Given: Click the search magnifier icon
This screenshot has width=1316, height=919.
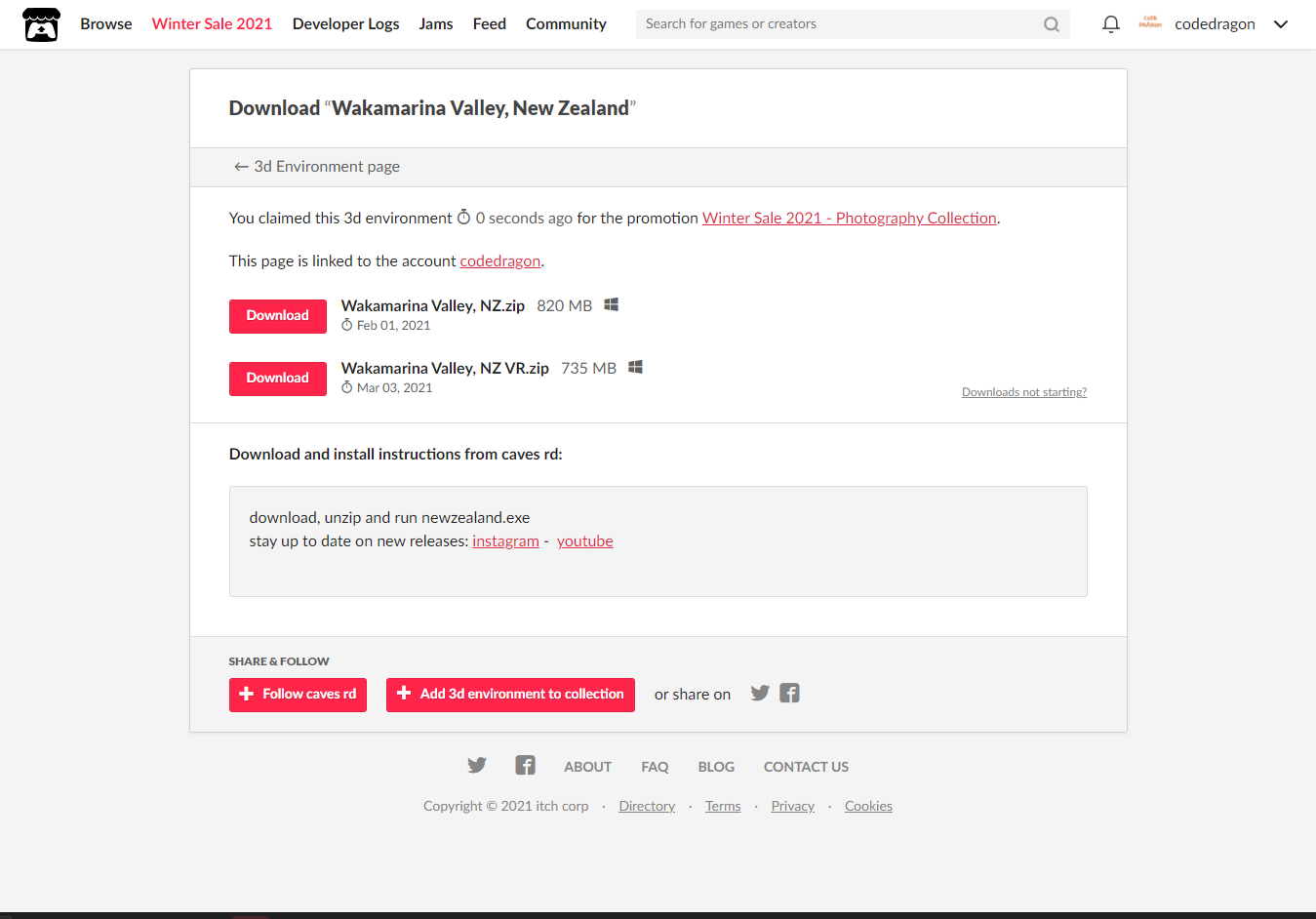Looking at the screenshot, I should (x=1051, y=24).
